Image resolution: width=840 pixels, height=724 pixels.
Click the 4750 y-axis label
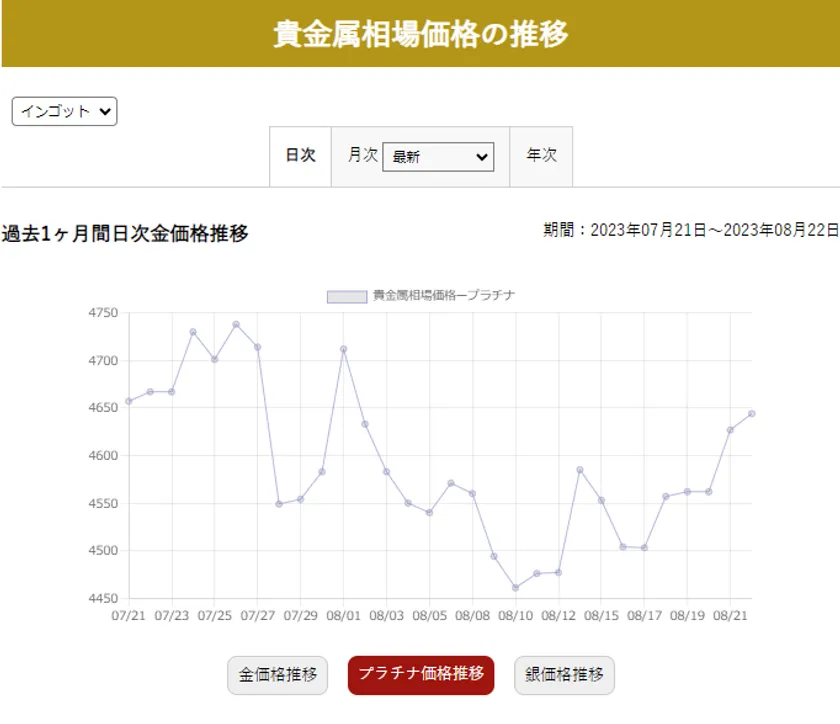(103, 313)
